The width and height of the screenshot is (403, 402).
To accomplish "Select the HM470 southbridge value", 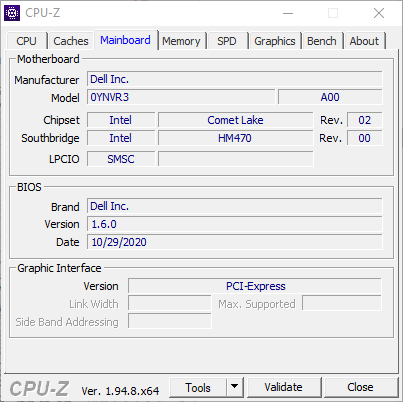I will pyautogui.click(x=236, y=138).
